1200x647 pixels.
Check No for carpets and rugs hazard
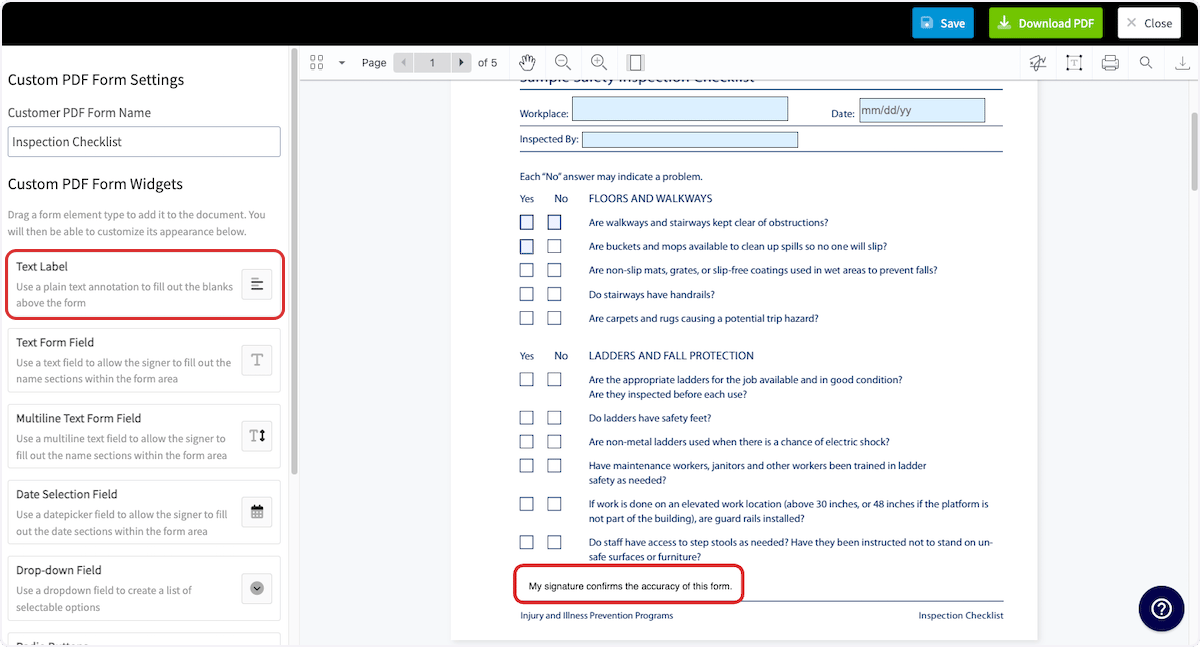coord(554,318)
